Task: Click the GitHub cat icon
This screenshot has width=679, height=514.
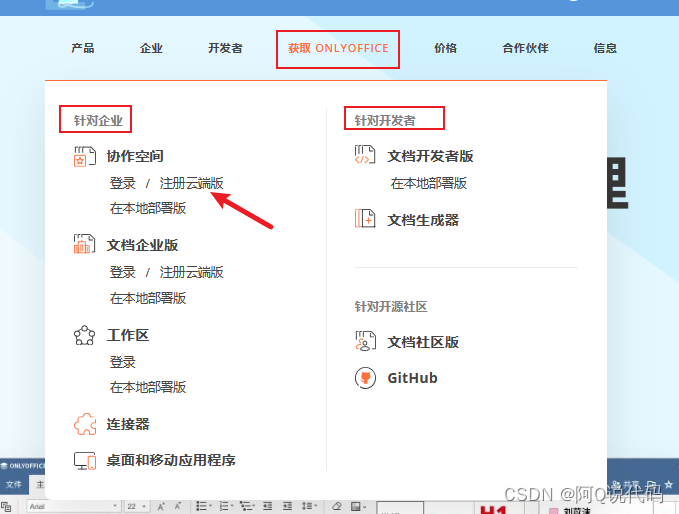Action: (x=365, y=378)
